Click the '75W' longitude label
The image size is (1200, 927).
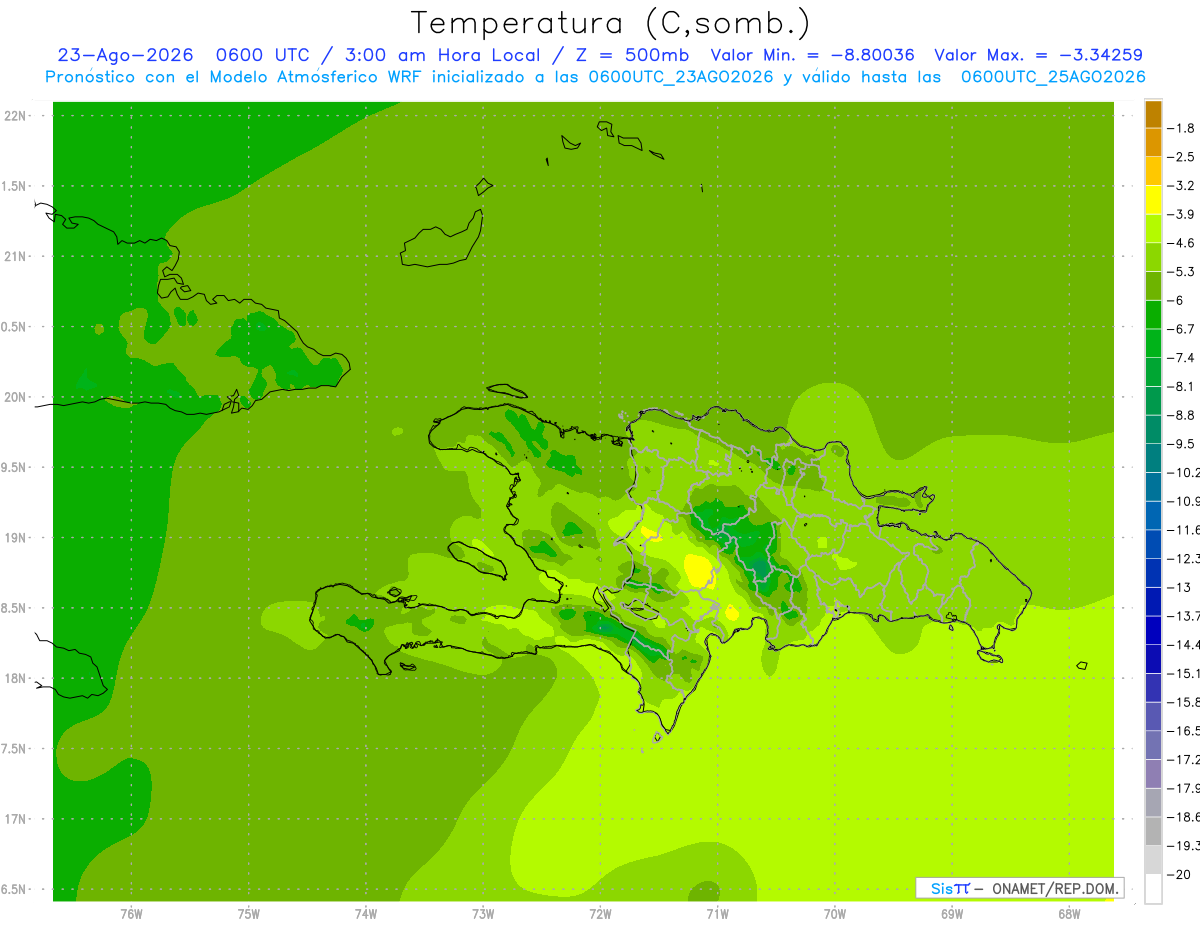(x=248, y=913)
